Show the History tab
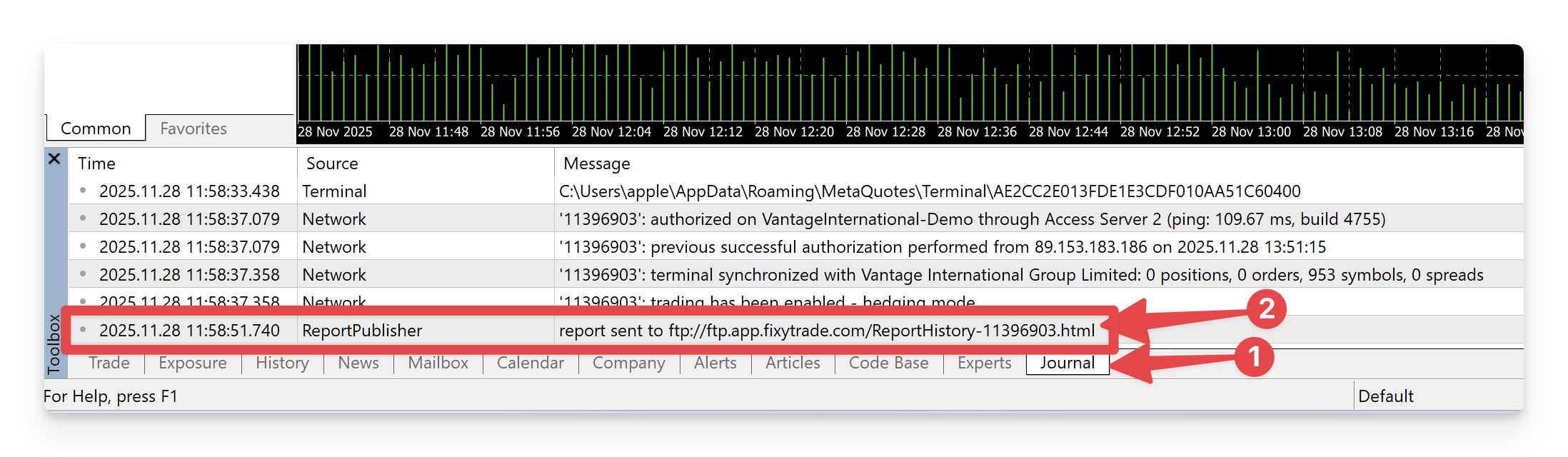Screen dimensions: 1568x457 [282, 363]
